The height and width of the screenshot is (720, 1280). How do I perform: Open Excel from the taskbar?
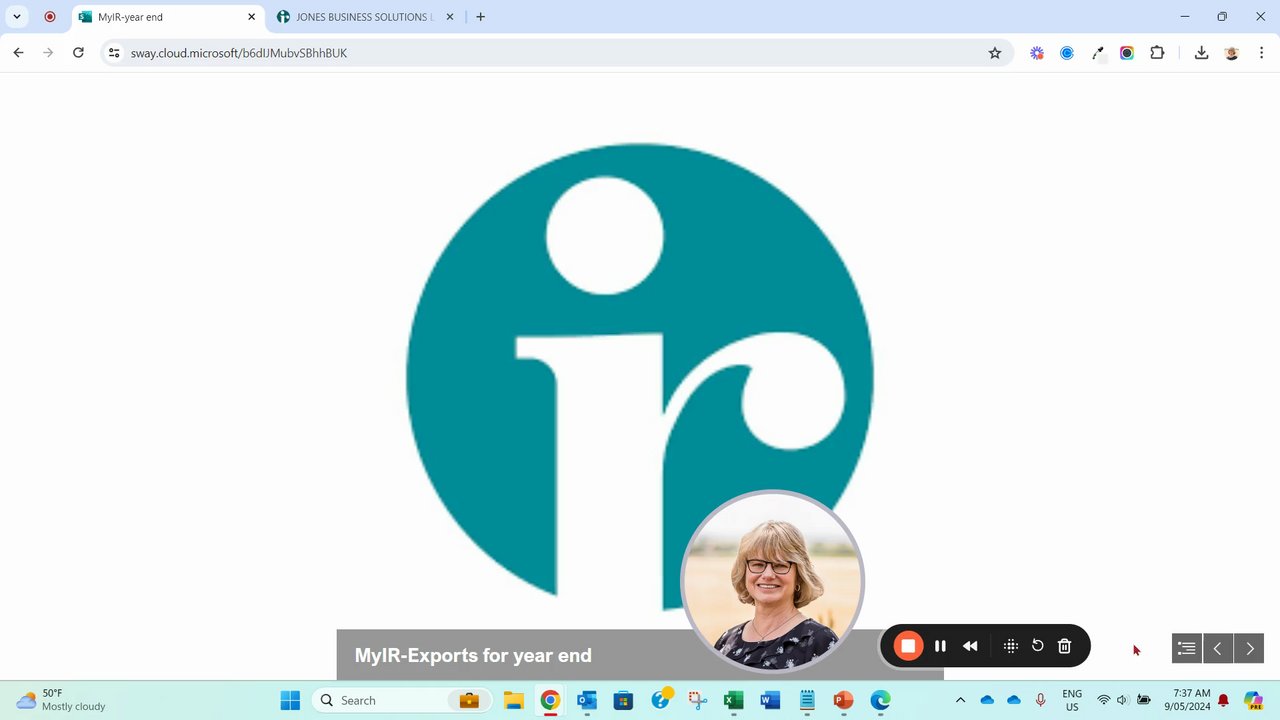pyautogui.click(x=733, y=700)
